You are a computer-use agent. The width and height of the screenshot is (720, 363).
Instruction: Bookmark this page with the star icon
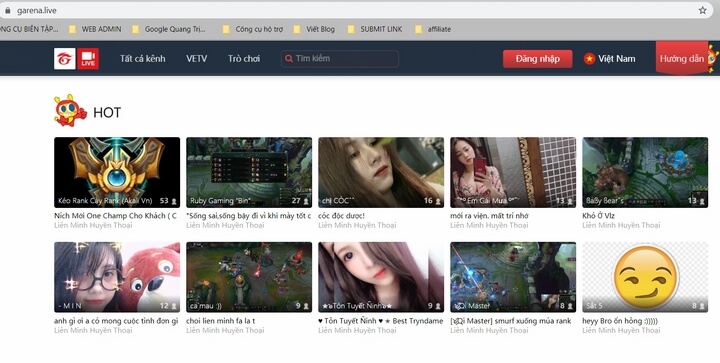(x=703, y=10)
